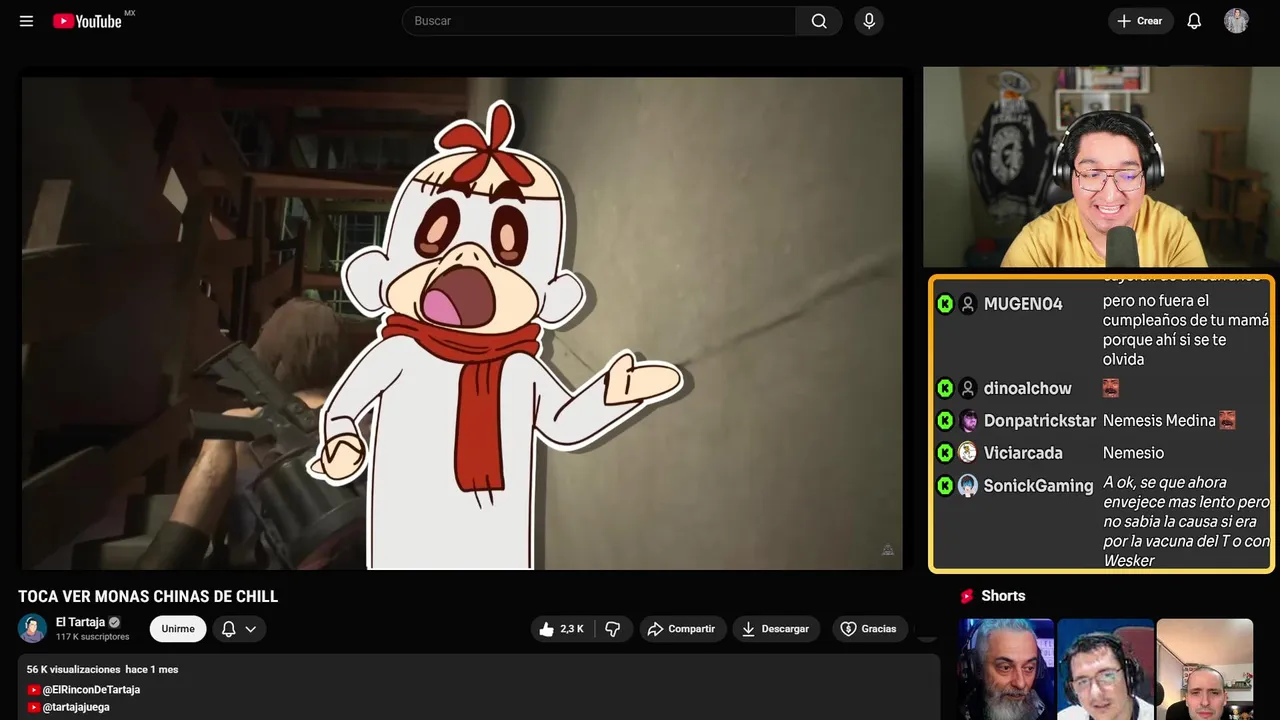Click SonickGaming's chat avatar
The height and width of the screenshot is (720, 1280).
pyautogui.click(x=968, y=486)
